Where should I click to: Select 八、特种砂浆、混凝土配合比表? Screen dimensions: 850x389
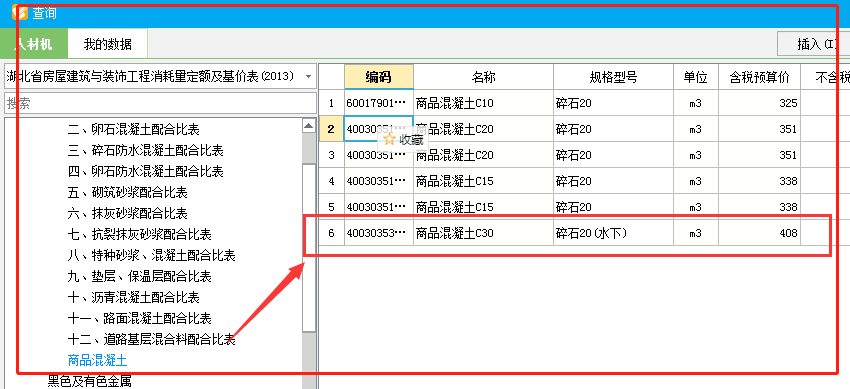point(151,255)
